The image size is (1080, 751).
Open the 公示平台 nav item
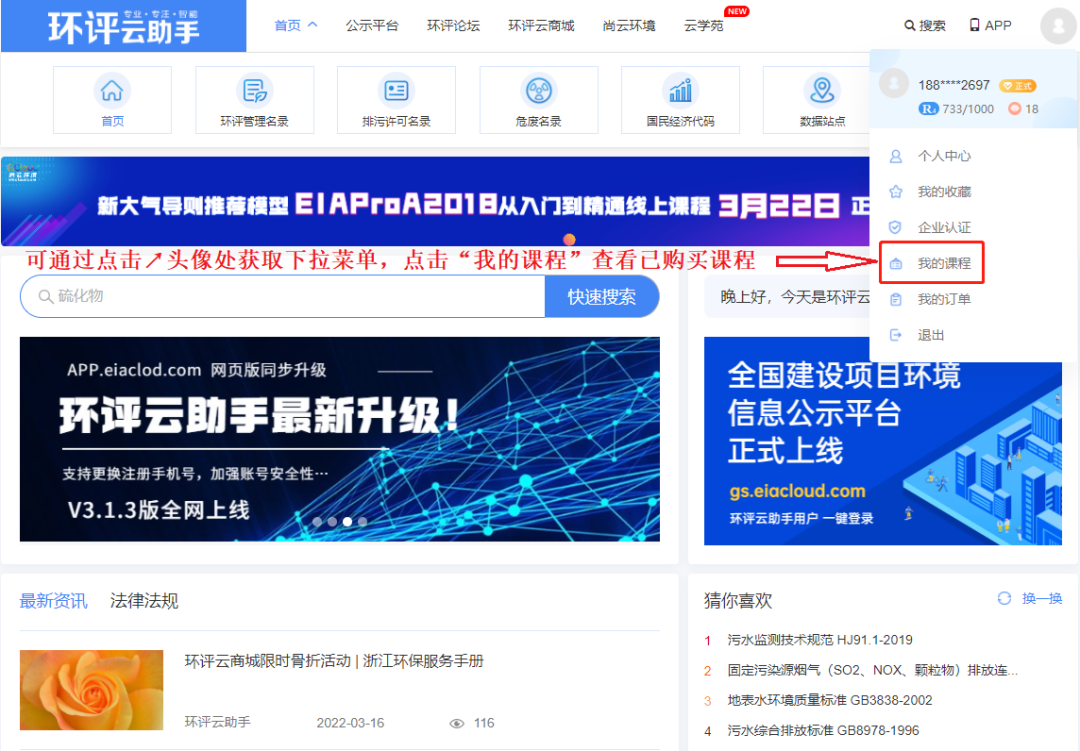pyautogui.click(x=372, y=25)
